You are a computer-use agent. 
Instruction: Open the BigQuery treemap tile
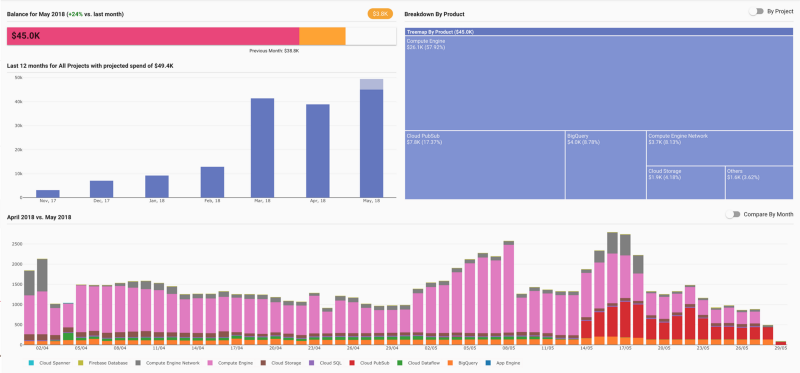[606, 165]
